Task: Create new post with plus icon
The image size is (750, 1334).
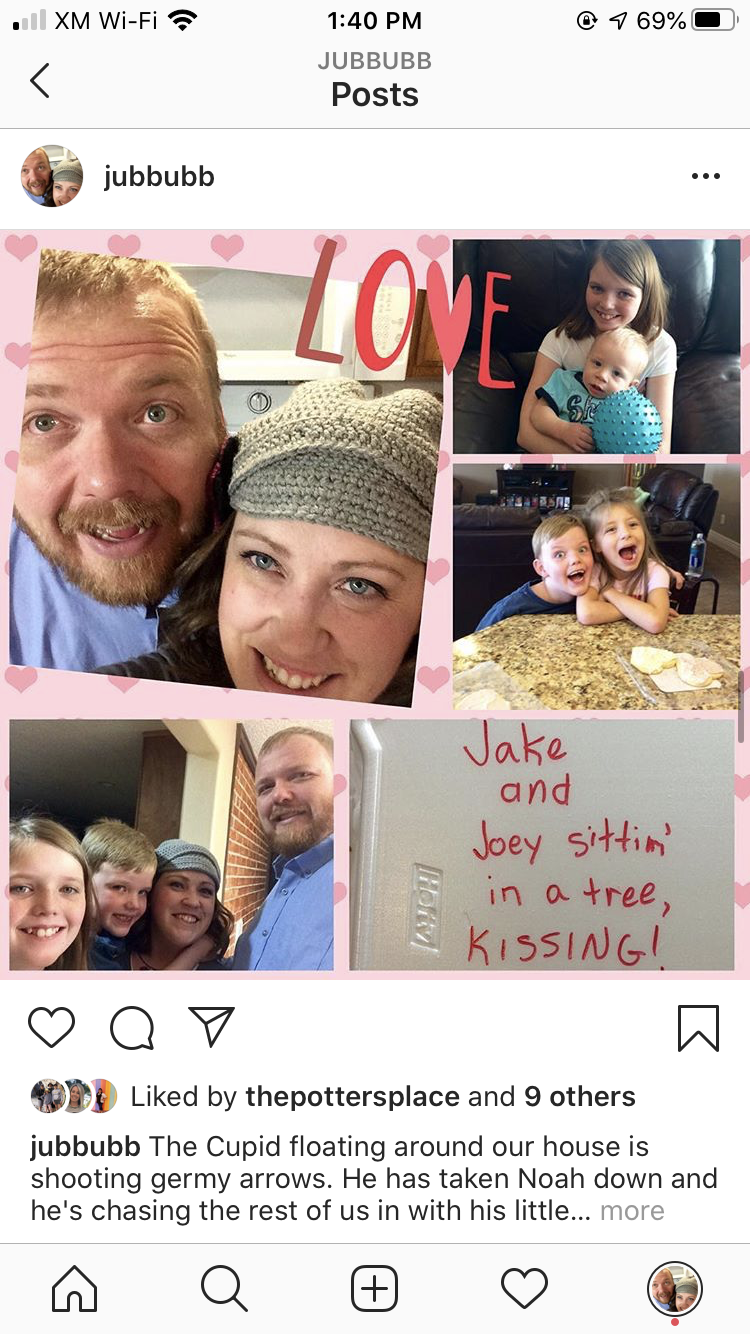Action: point(375,1288)
